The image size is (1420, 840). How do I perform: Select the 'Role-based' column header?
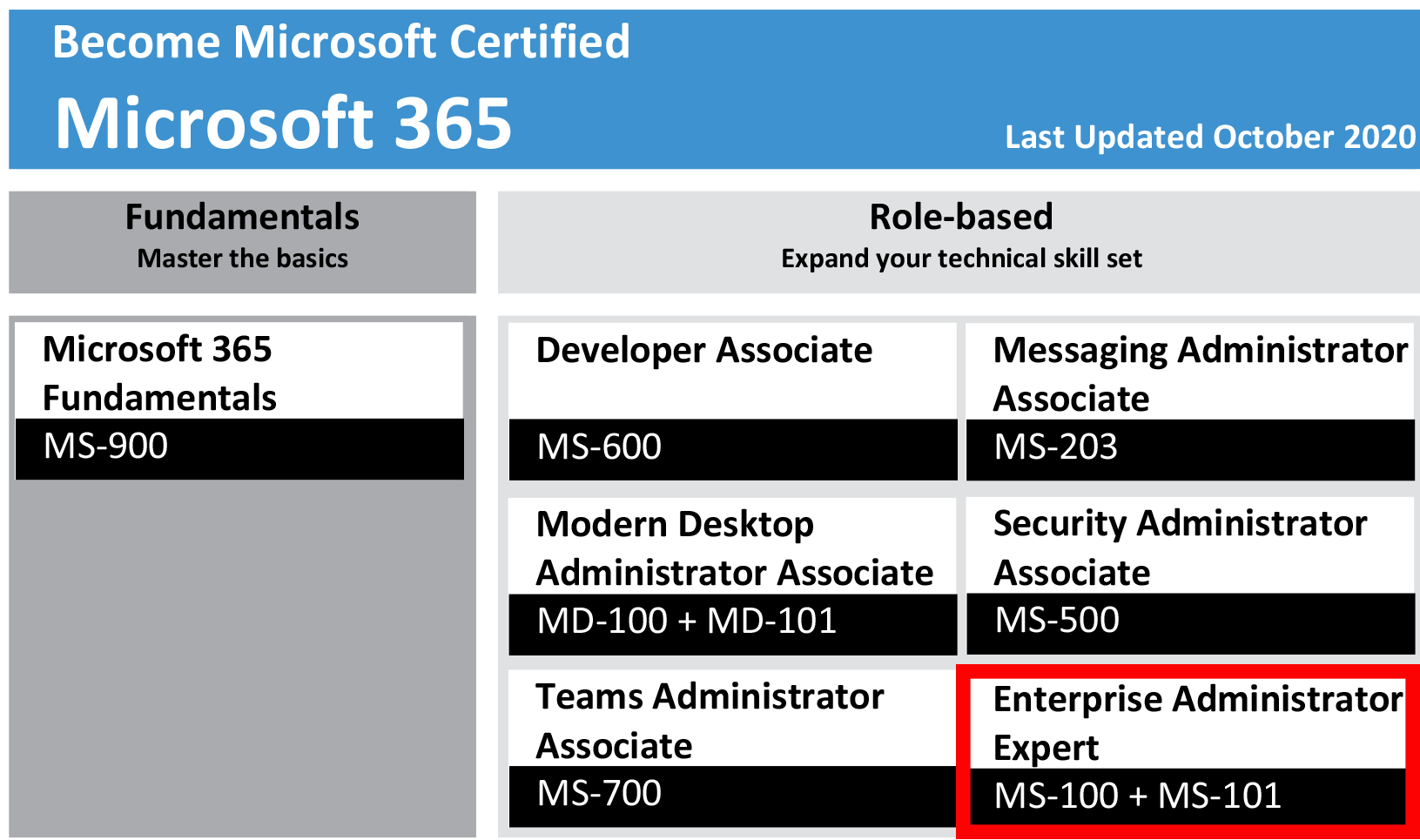point(961,217)
